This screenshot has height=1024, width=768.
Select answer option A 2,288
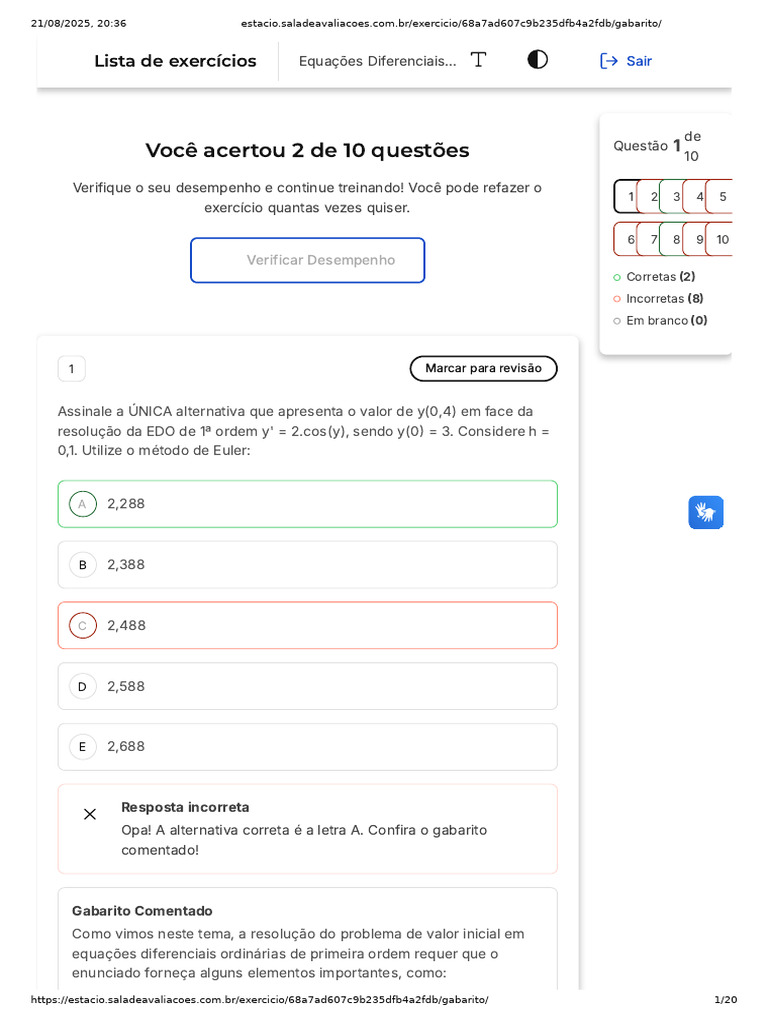click(x=307, y=504)
